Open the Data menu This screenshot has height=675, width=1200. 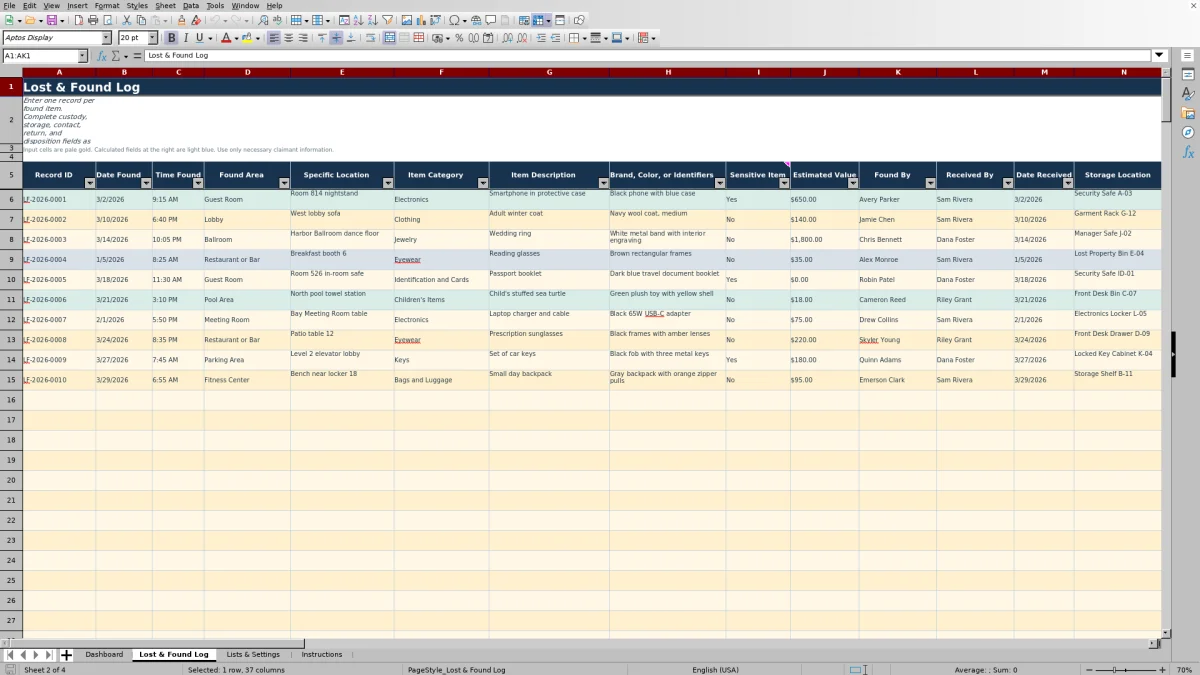click(x=190, y=5)
